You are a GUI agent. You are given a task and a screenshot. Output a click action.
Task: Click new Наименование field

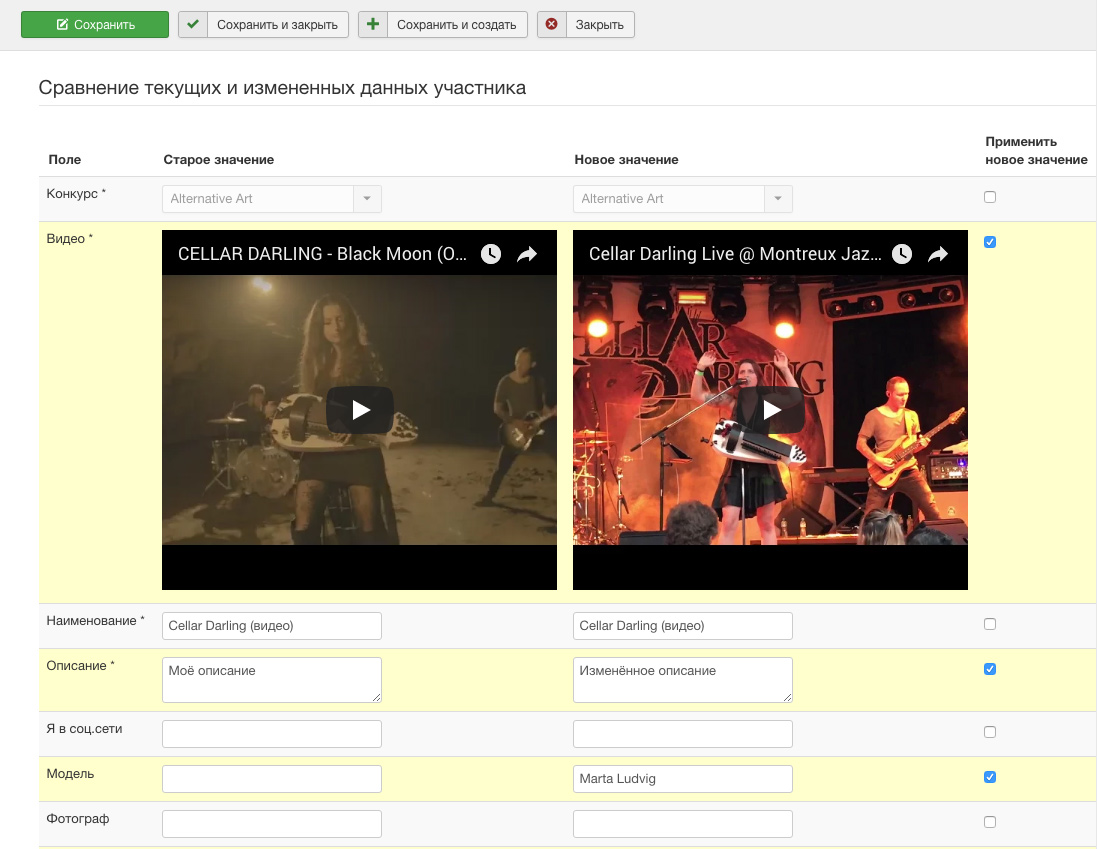click(683, 626)
